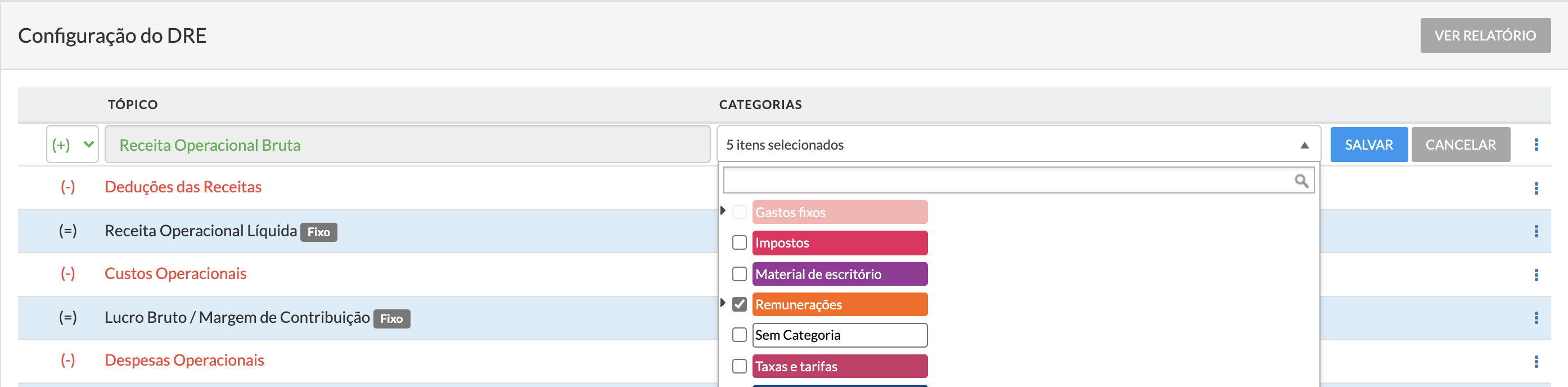
Task: Click the (-) sign of Despesas Operacionais
Action: click(x=67, y=360)
